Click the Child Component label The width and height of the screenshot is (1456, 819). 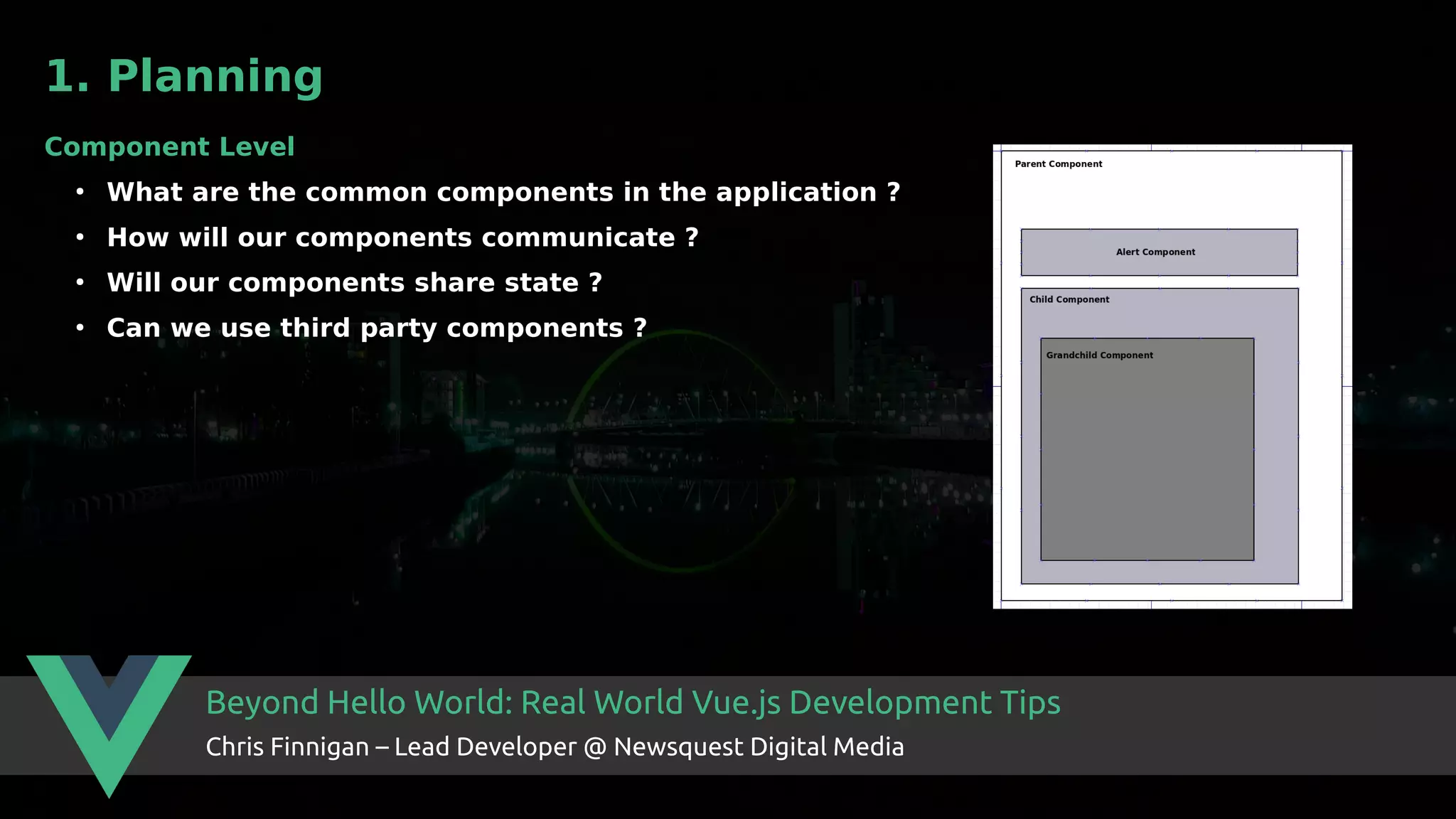tap(1069, 299)
